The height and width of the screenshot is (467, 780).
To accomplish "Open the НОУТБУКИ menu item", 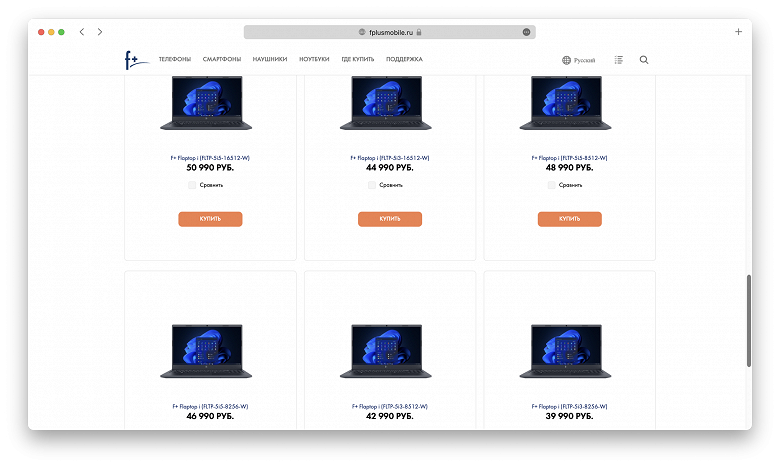I will tap(314, 59).
